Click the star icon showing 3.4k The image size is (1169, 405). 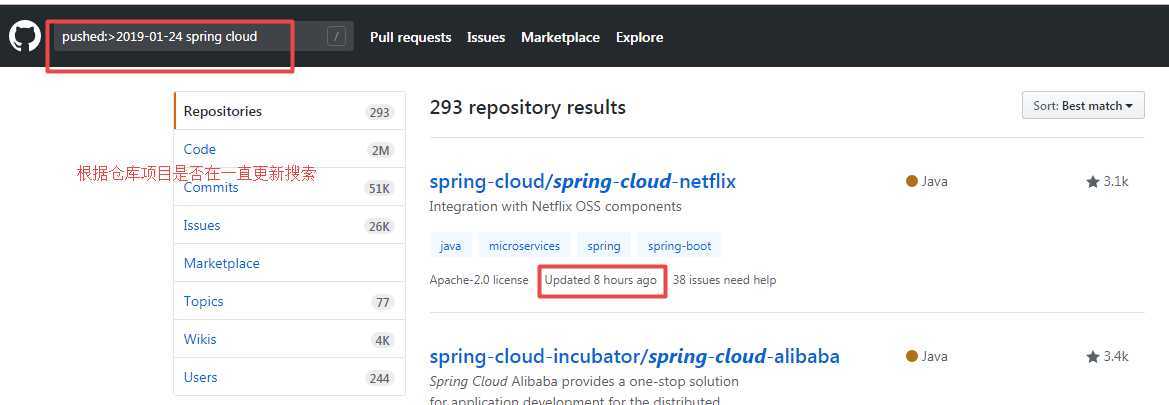pos(1093,357)
